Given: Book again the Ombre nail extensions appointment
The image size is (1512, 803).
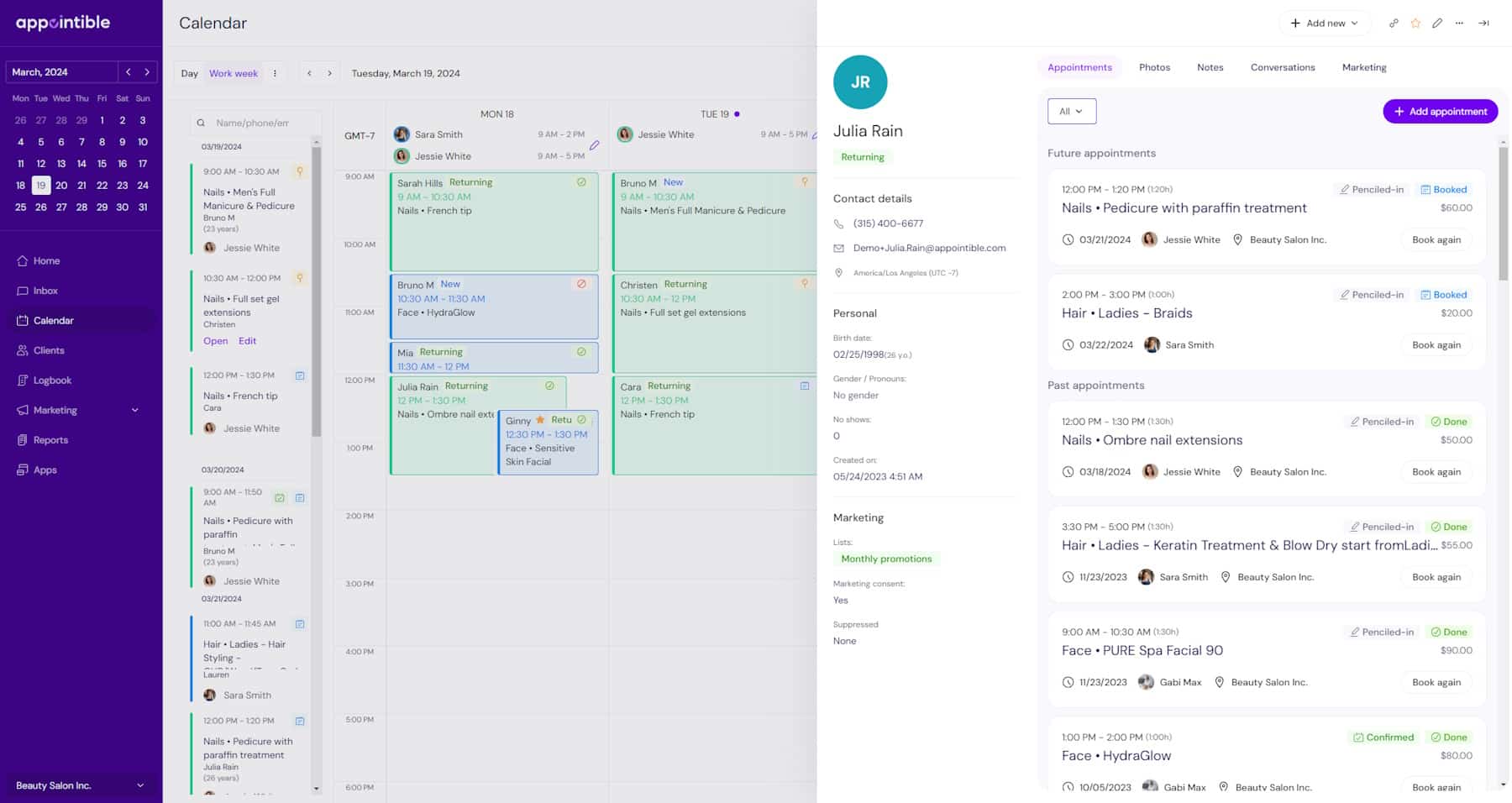Looking at the screenshot, I should (1437, 471).
